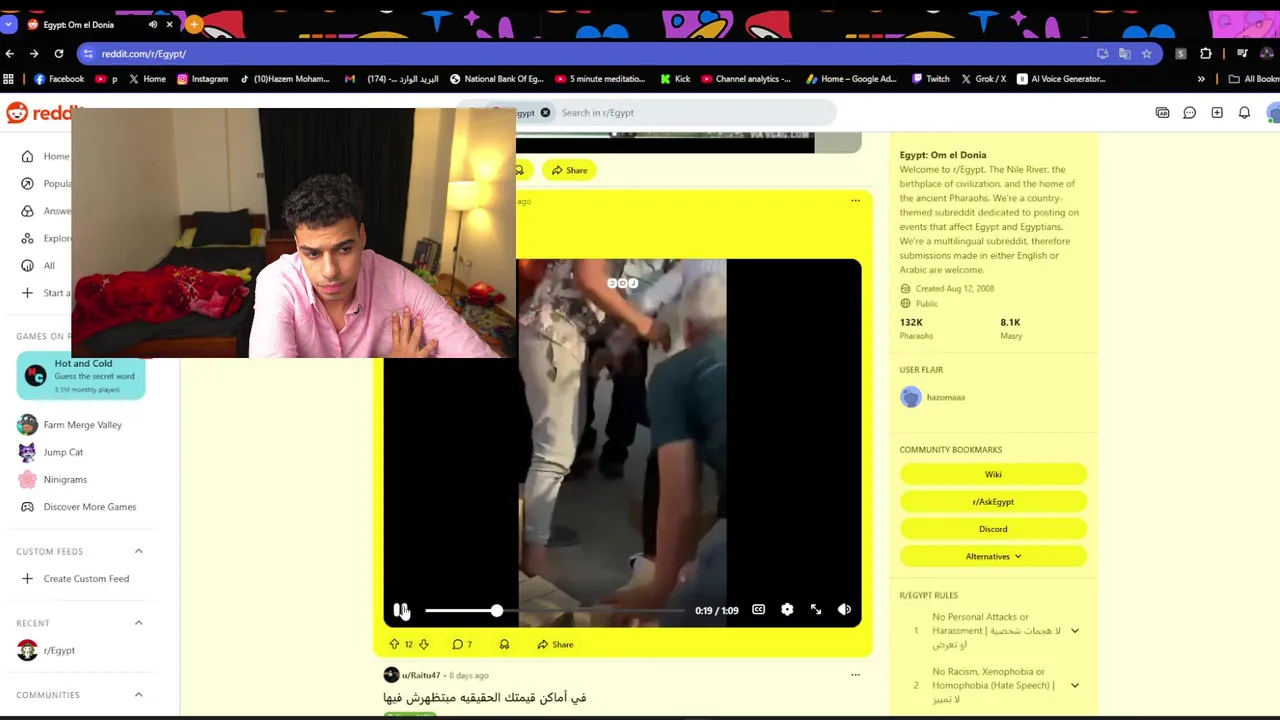
Task: Open the video post's three-dot options menu
Action: point(855,201)
